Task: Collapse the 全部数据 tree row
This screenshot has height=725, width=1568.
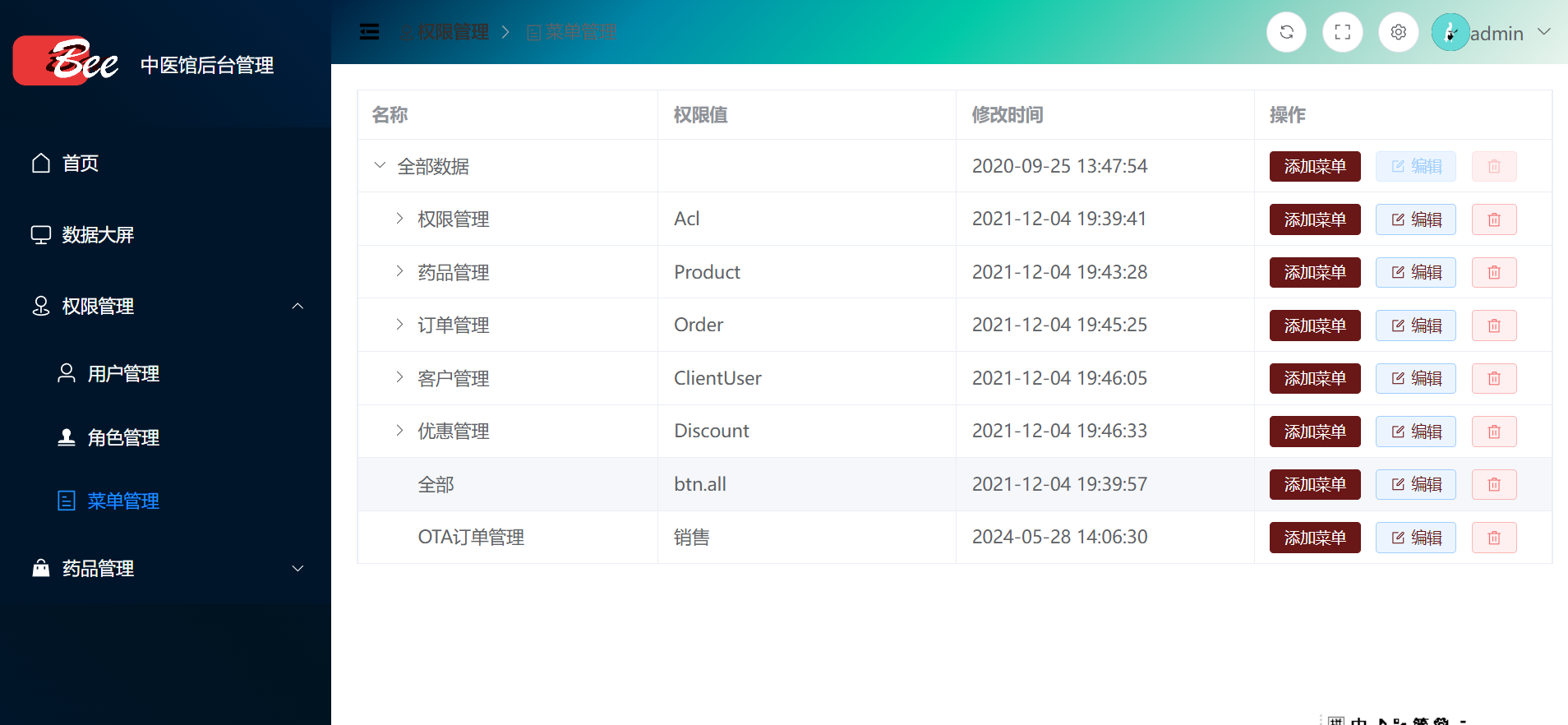Action: pos(380,165)
